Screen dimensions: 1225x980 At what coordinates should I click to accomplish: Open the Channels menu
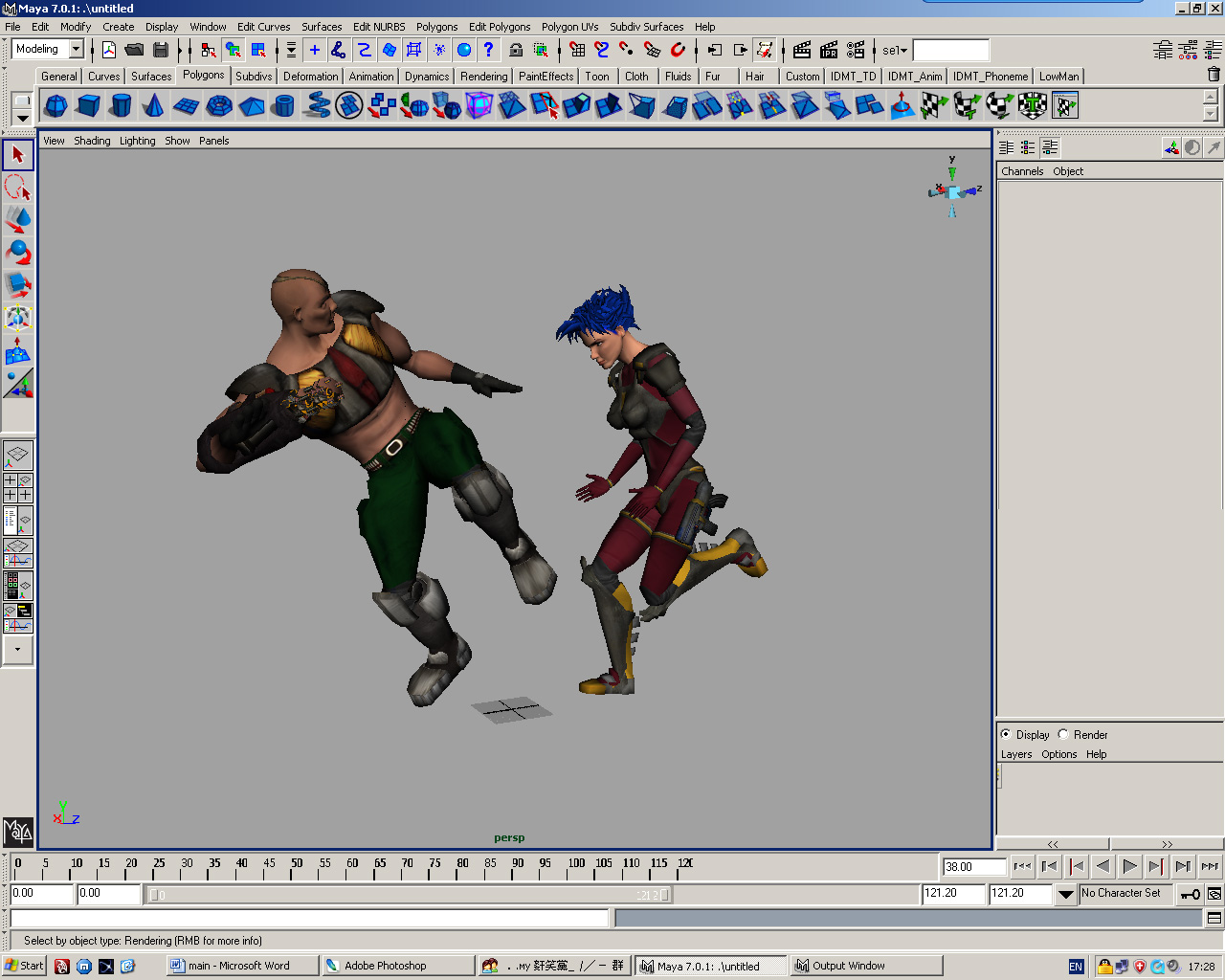click(x=1022, y=171)
